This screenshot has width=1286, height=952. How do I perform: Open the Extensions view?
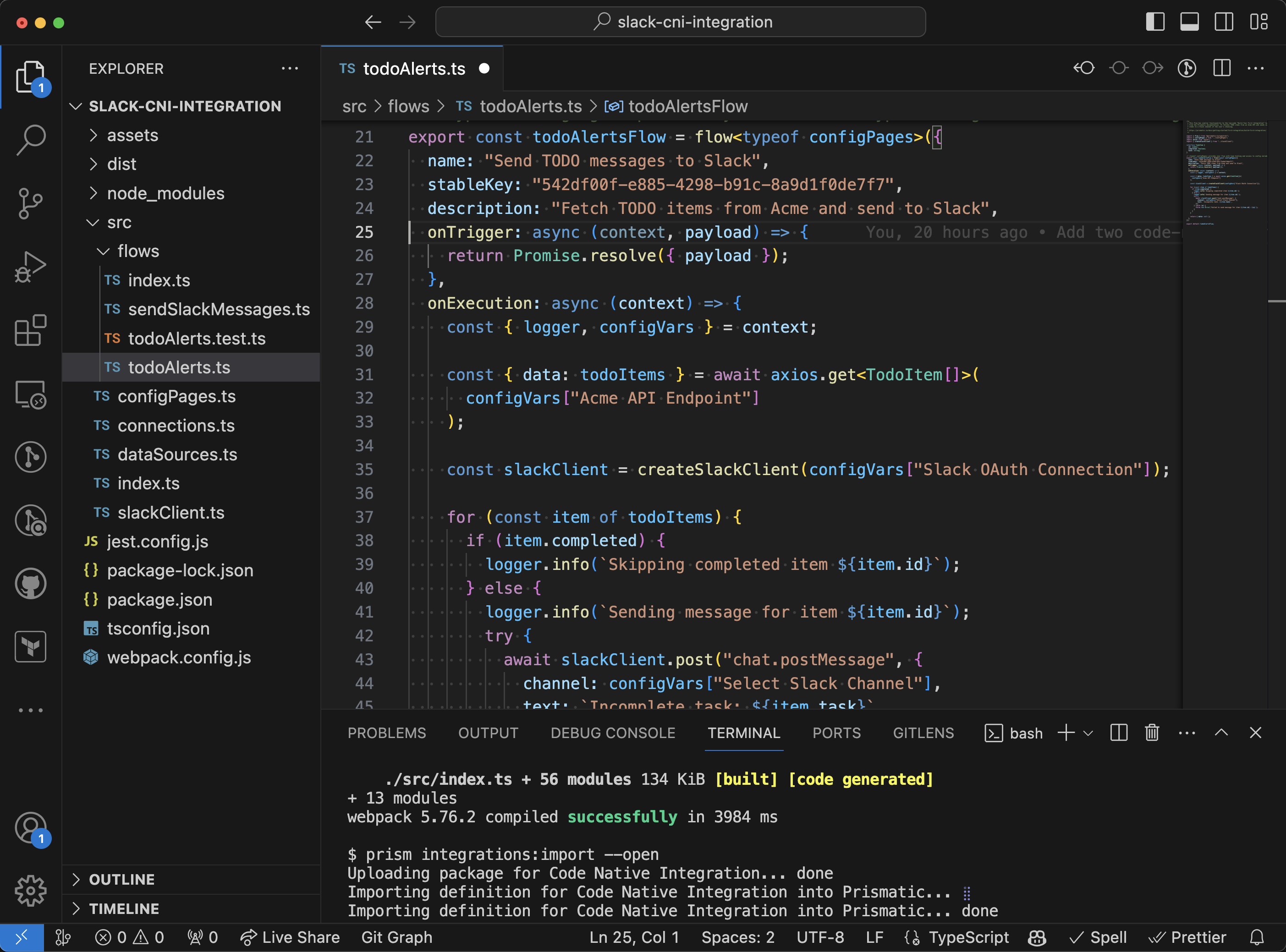(x=31, y=330)
